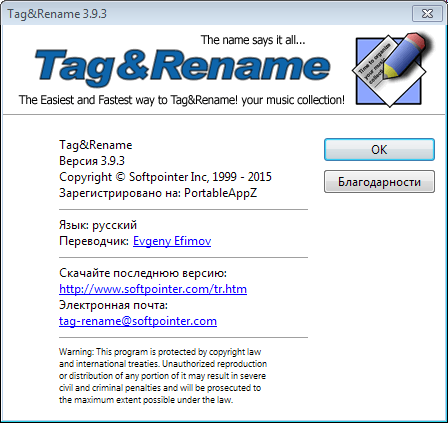
Task: Click the Переводчик: label
Action: [94, 241]
